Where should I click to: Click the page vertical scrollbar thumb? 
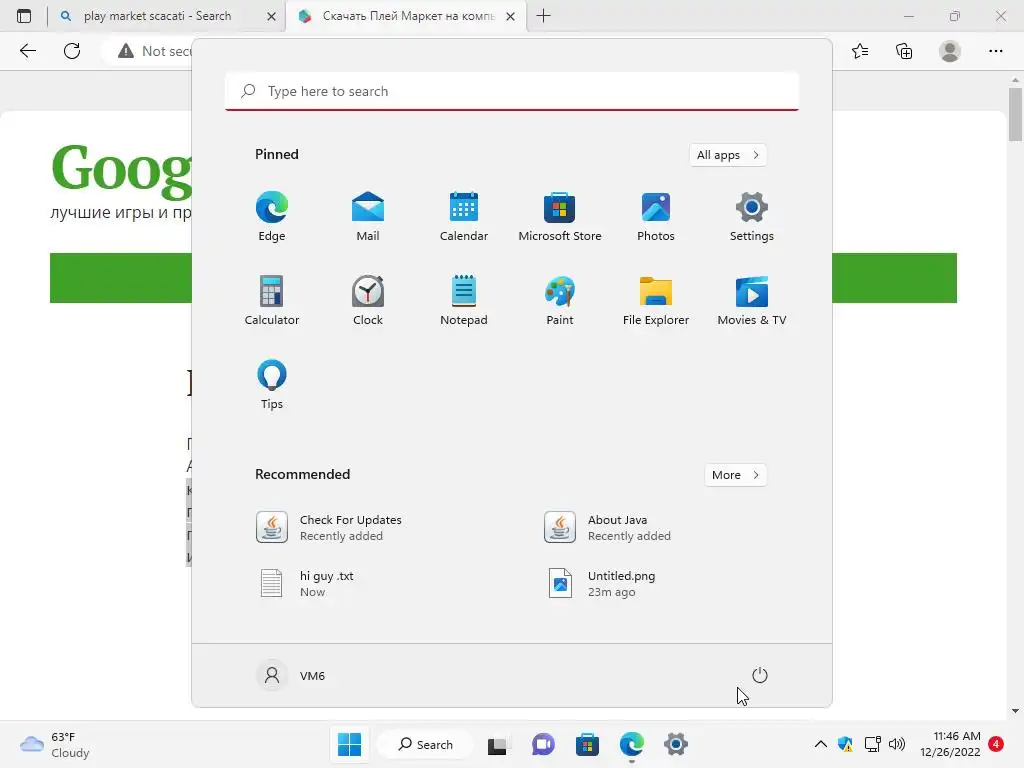1015,115
